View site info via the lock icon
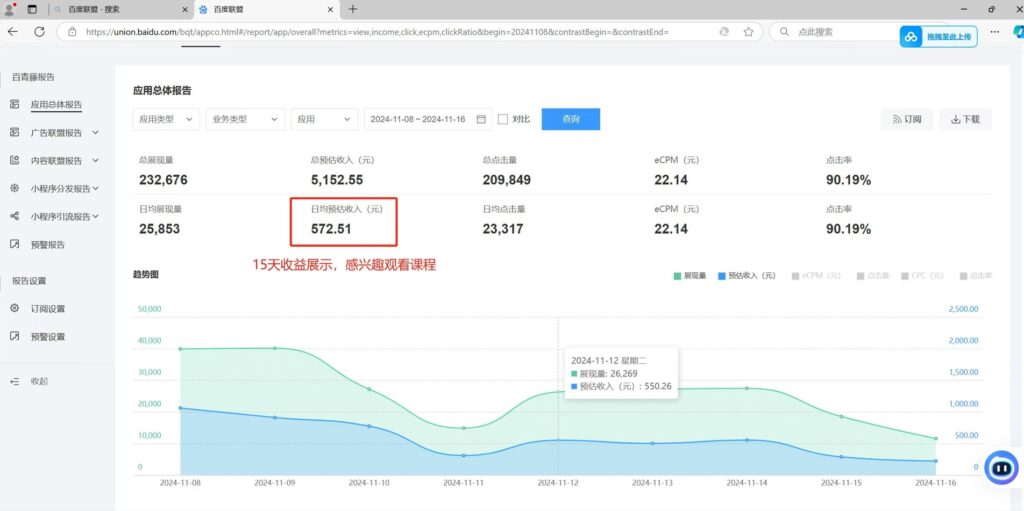Screen dimensions: 1024x511 pyautogui.click(x=72, y=31)
